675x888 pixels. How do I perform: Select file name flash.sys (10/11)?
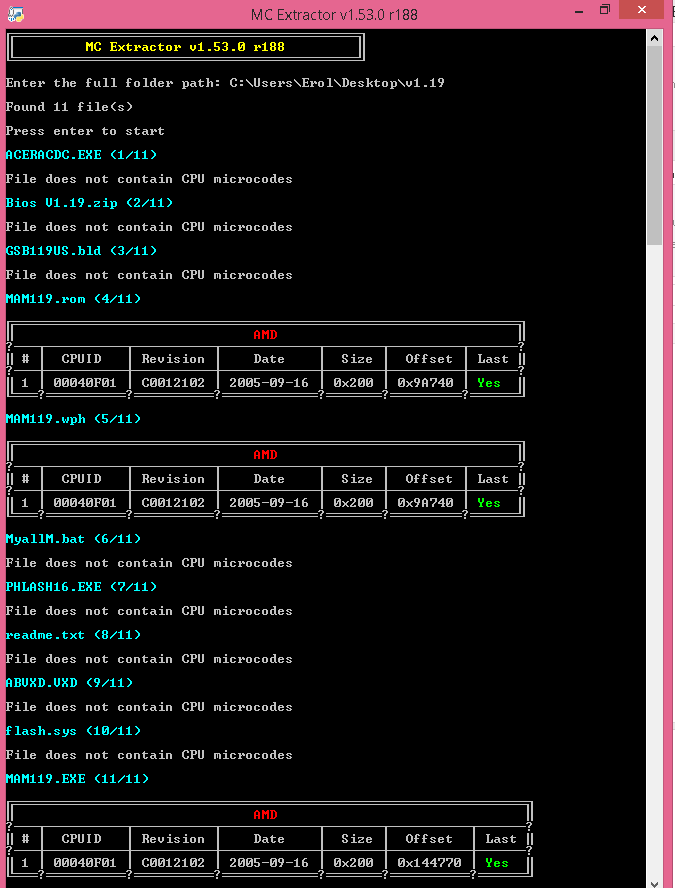point(73,731)
